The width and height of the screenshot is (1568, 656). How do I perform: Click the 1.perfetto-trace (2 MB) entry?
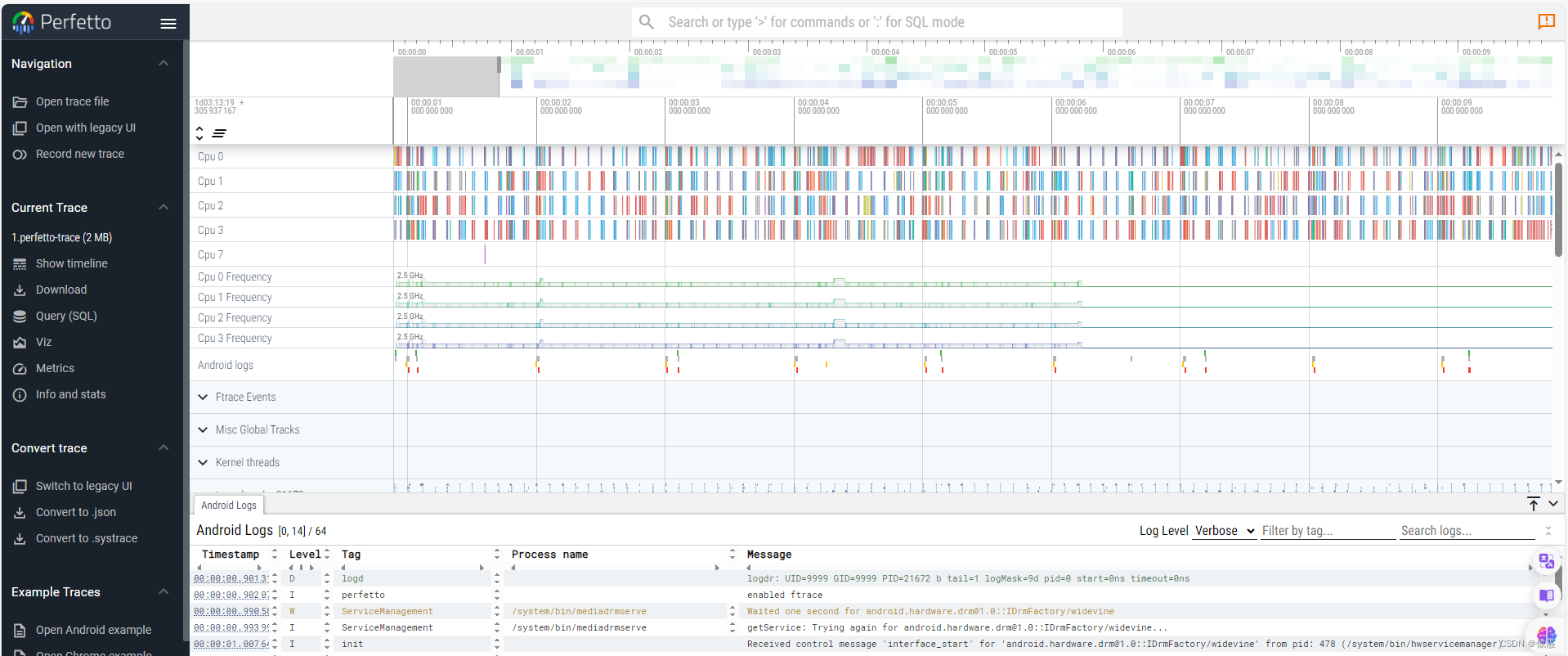coord(62,238)
